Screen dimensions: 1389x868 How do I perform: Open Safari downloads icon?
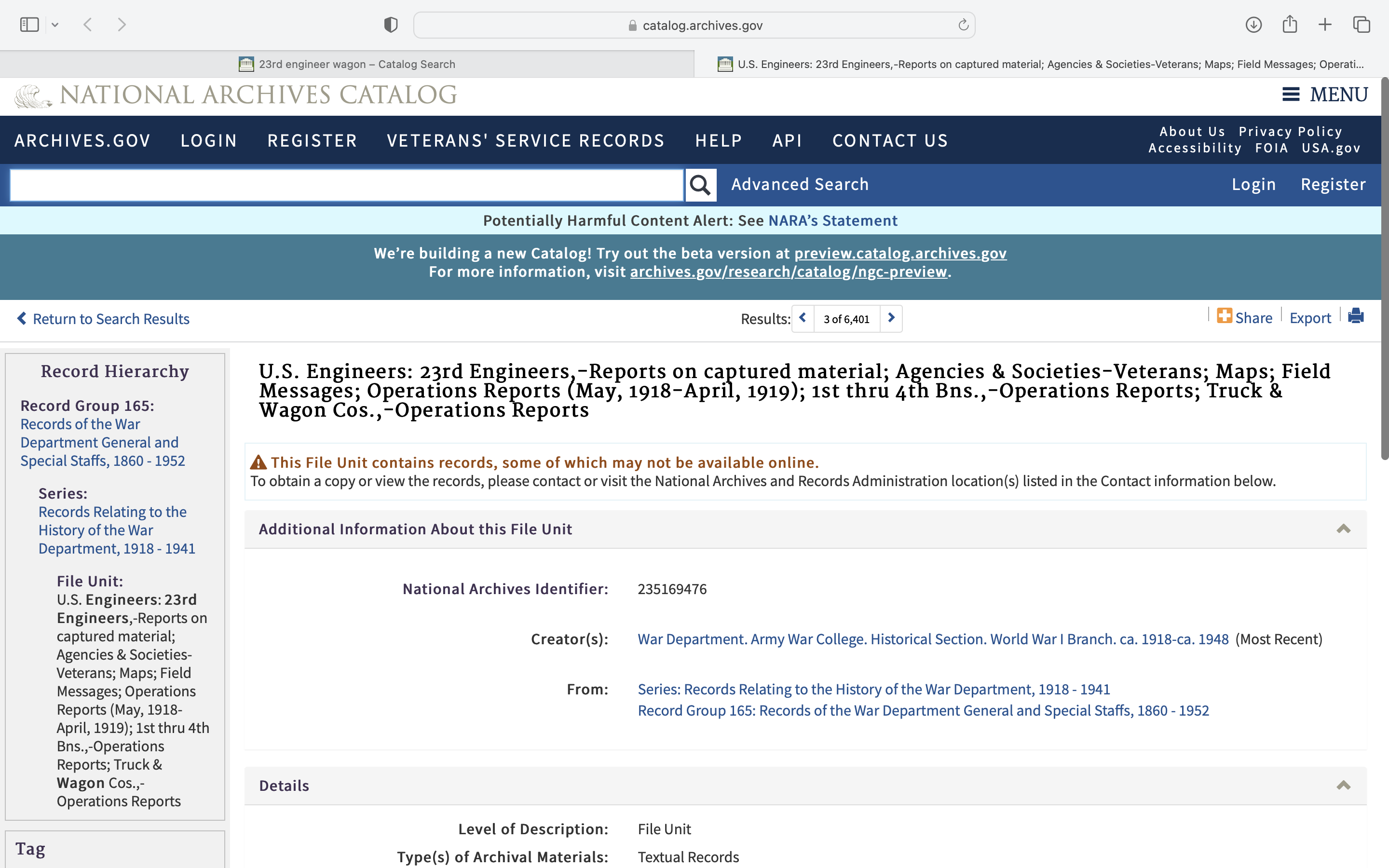pyautogui.click(x=1253, y=25)
